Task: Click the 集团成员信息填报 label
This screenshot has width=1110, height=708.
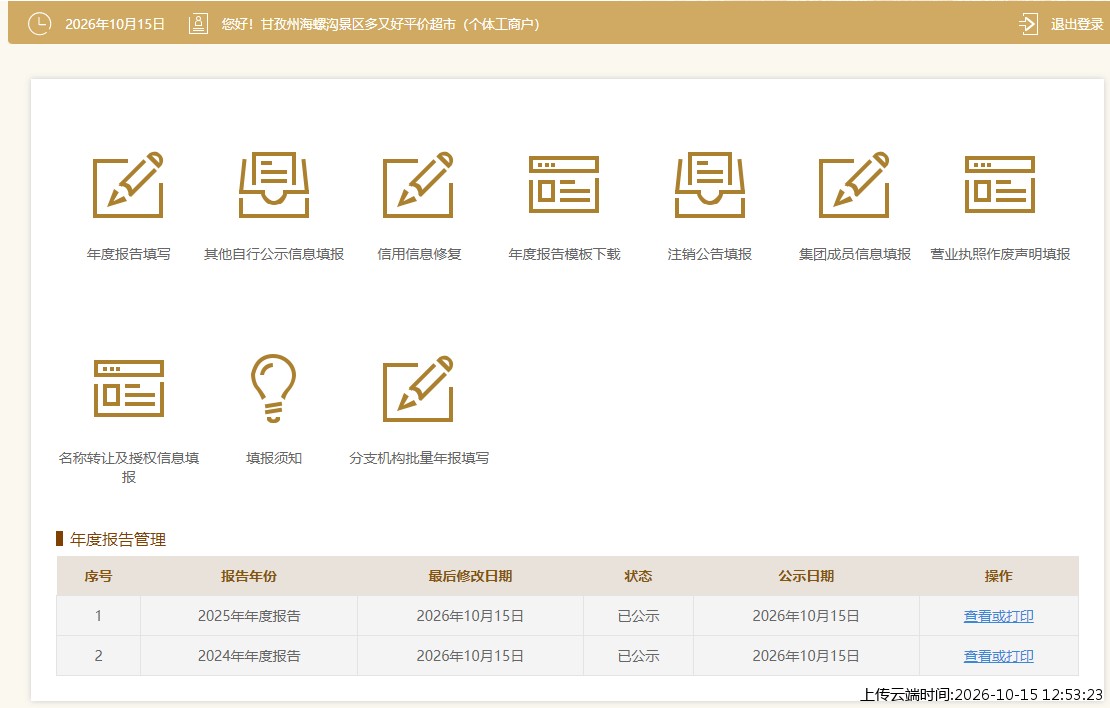Action: 854,254
